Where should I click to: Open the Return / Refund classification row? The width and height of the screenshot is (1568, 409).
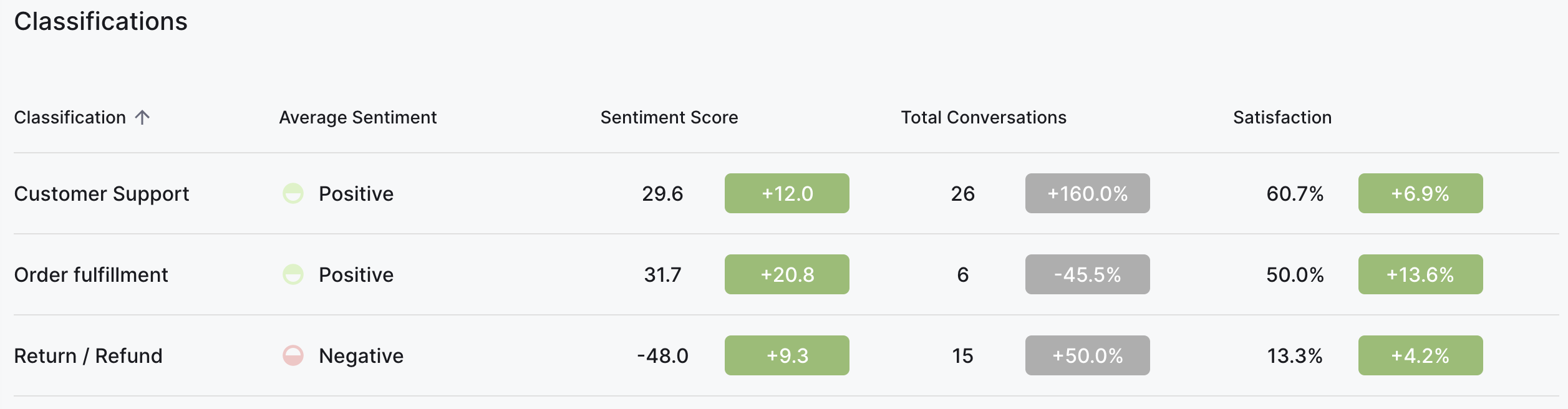(x=786, y=355)
